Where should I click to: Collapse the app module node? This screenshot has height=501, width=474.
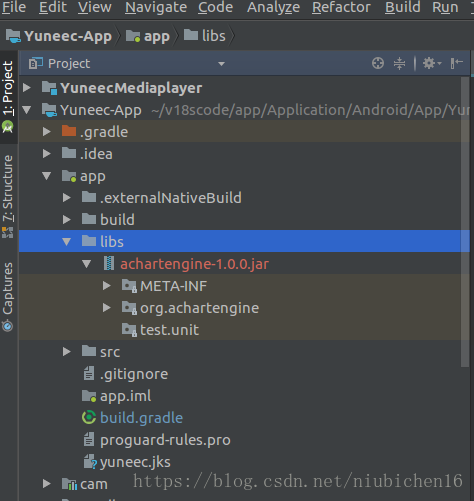tap(47, 176)
